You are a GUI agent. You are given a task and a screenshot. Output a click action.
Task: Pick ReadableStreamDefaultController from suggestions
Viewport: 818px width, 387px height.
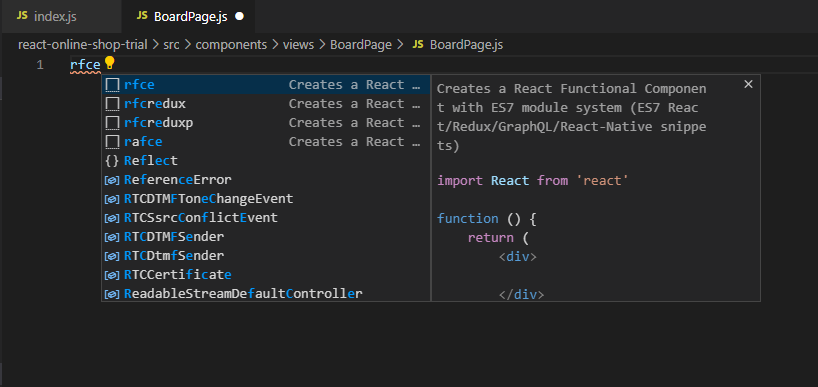(x=266, y=293)
